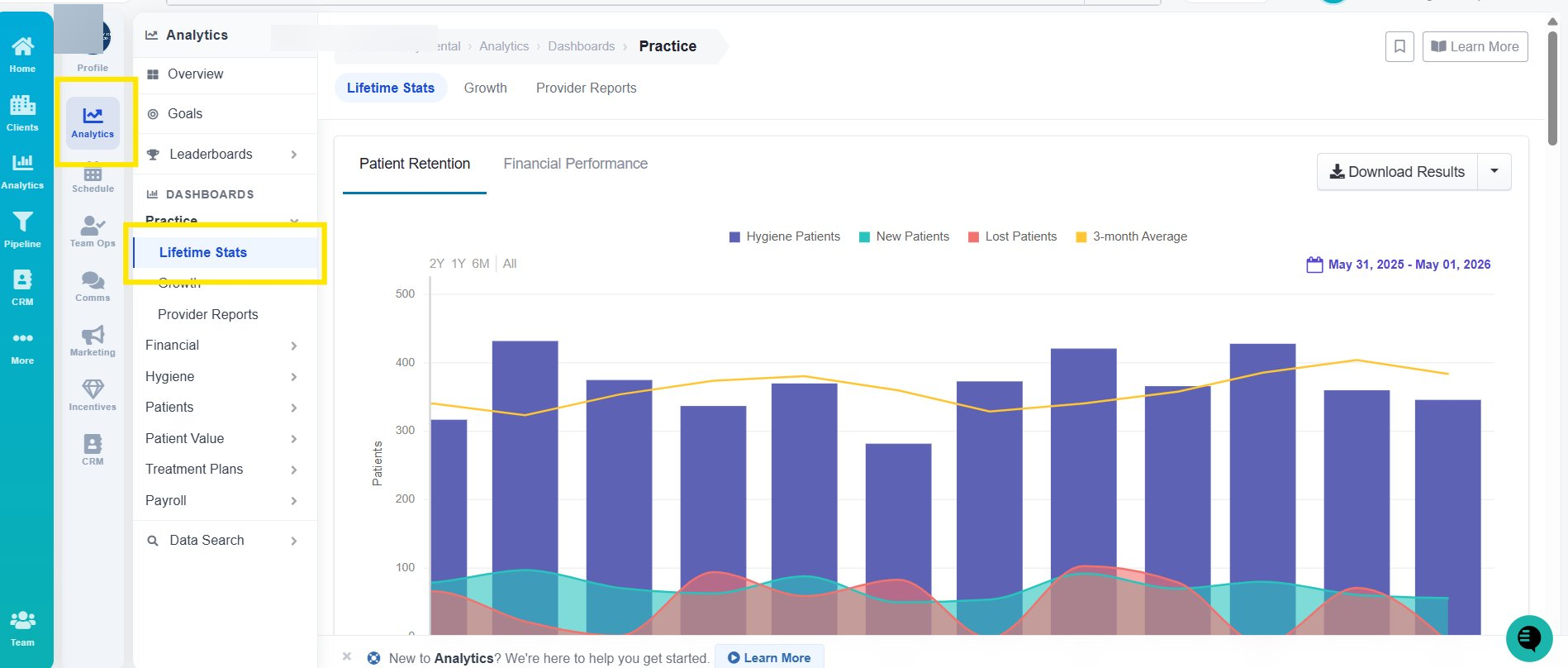
Task: Toggle the Lost Patients legend series
Action: click(x=1012, y=236)
